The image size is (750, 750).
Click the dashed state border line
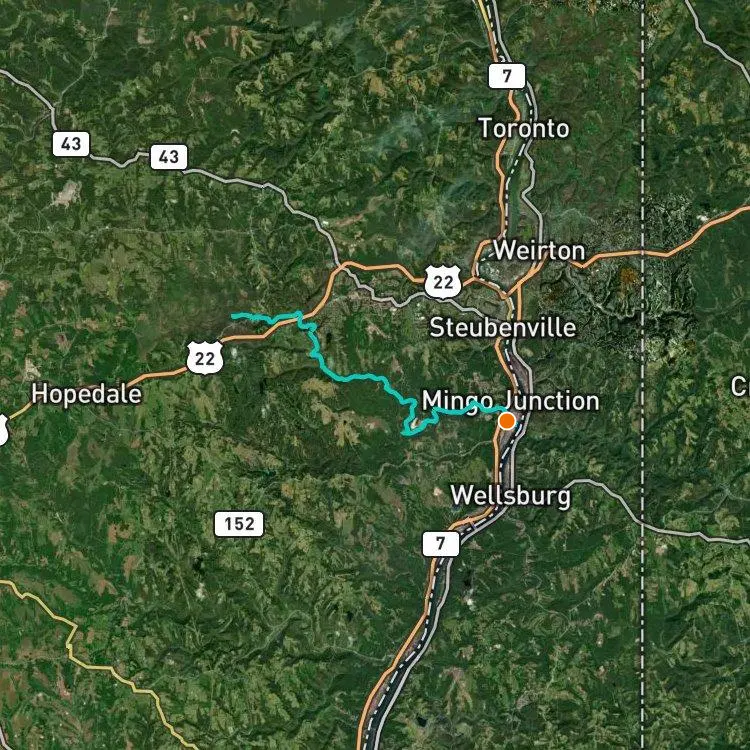click(642, 375)
